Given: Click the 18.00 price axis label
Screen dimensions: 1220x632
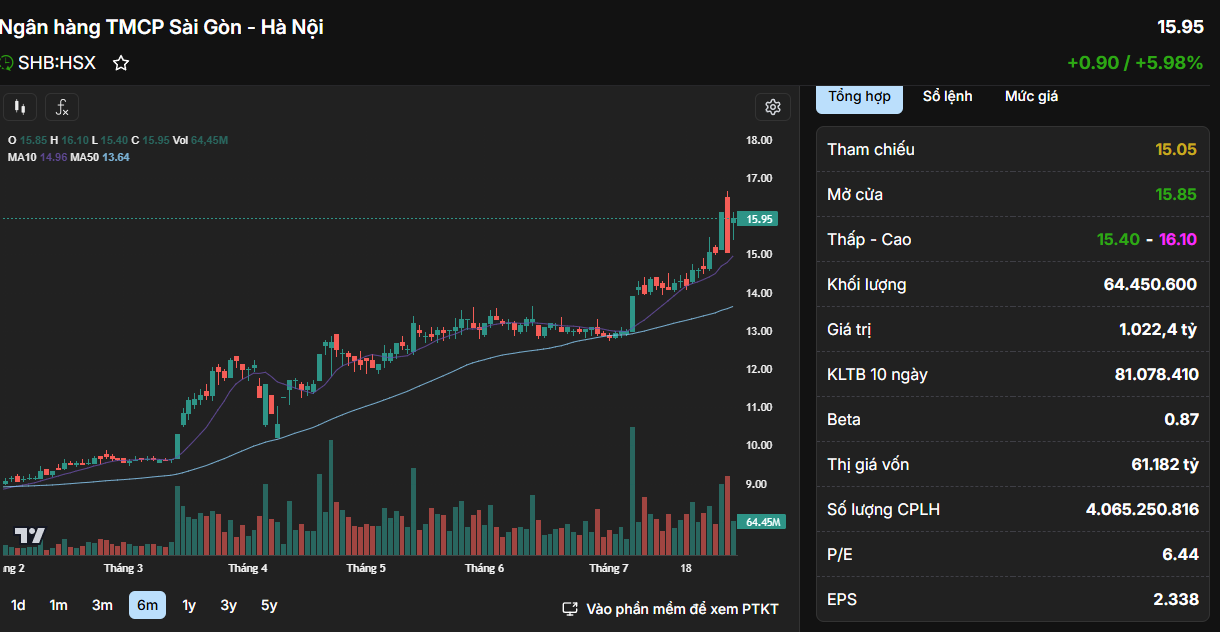Looking at the screenshot, I should 759,140.
